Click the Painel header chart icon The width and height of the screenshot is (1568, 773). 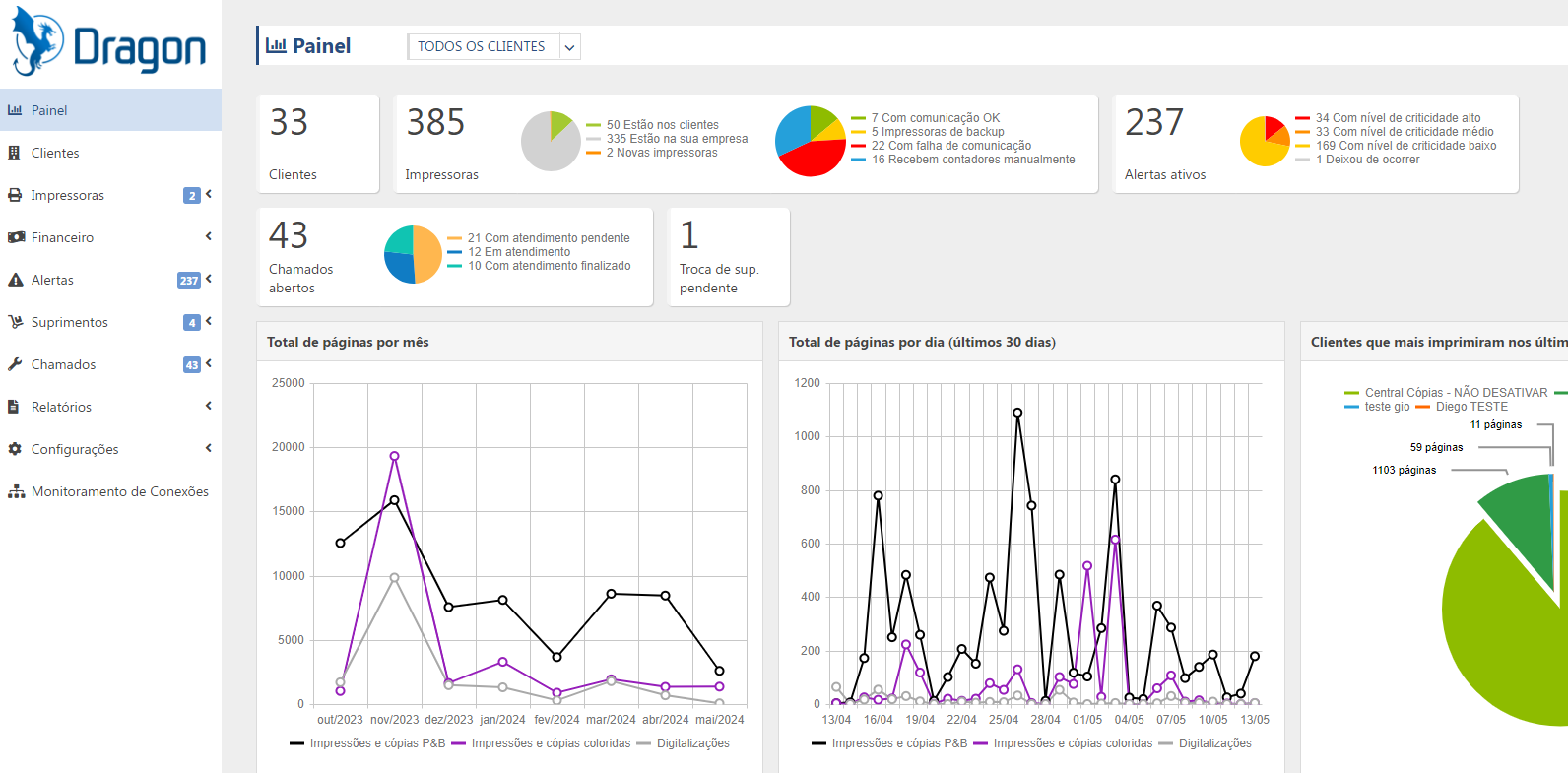coord(277,45)
